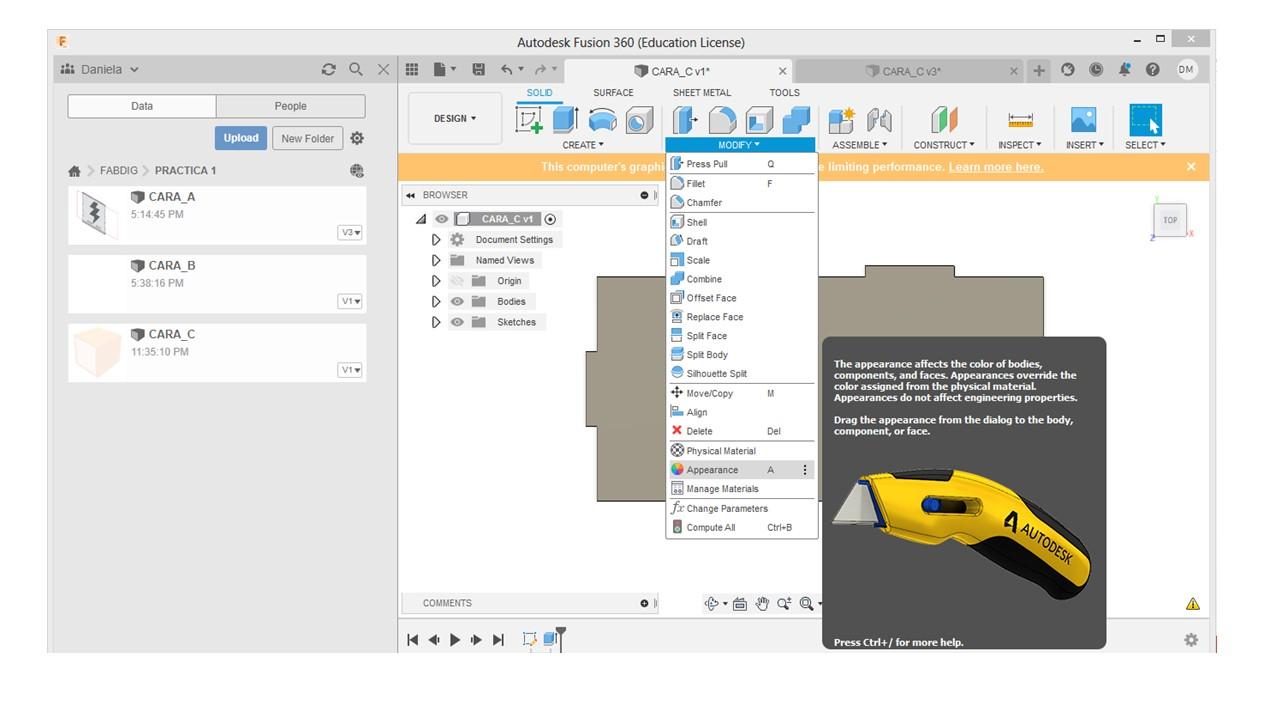The height and width of the screenshot is (720, 1280).
Task: Click the Select tool icon
Action: [x=1145, y=120]
